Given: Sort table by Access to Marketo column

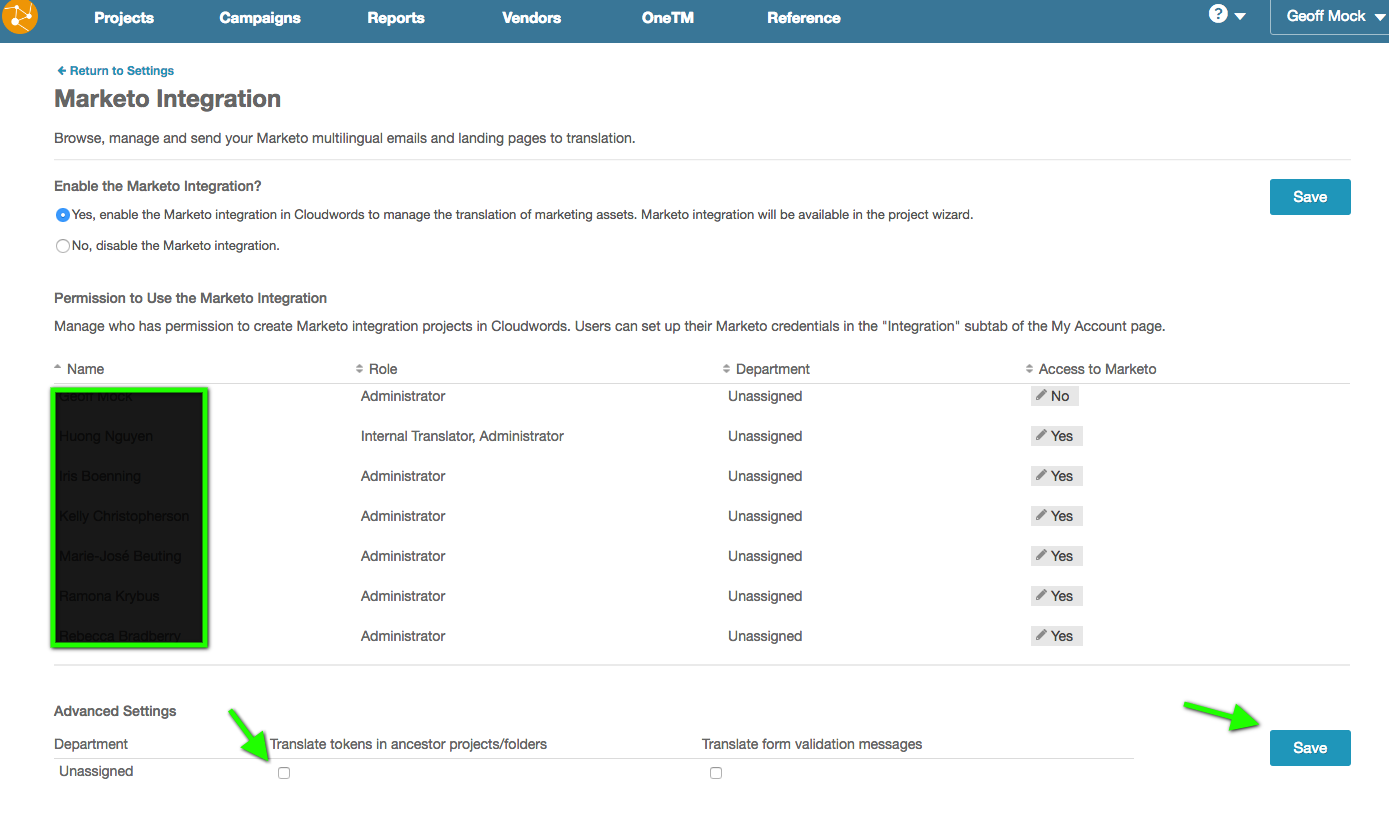Looking at the screenshot, I should (1096, 369).
